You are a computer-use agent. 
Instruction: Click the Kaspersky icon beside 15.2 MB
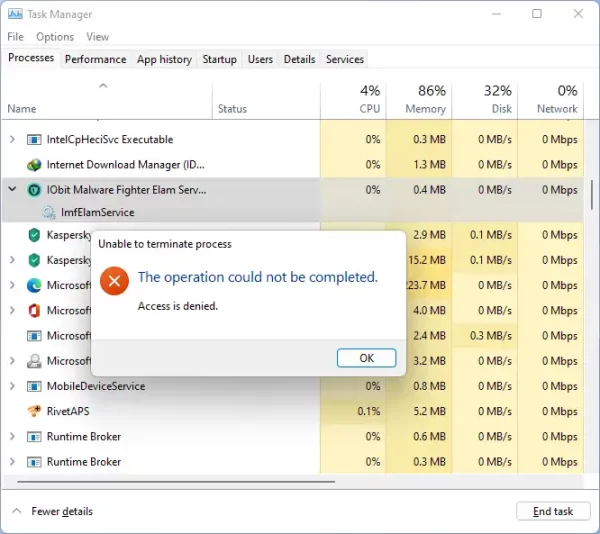[34, 260]
